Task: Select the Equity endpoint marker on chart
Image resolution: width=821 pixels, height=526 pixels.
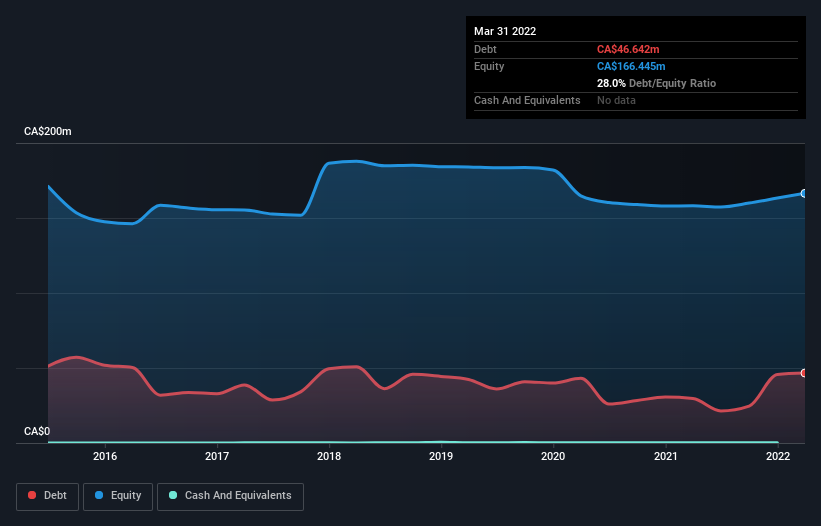Action: pos(804,194)
